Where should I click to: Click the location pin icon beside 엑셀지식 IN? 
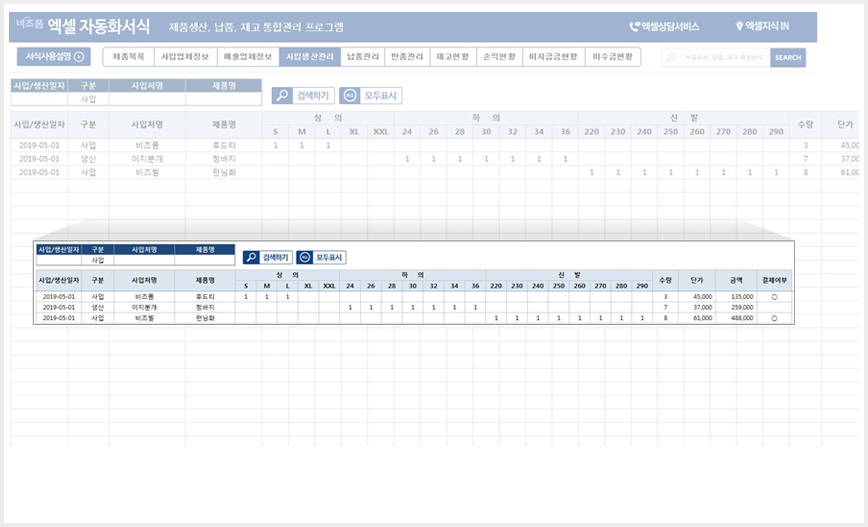point(738,26)
